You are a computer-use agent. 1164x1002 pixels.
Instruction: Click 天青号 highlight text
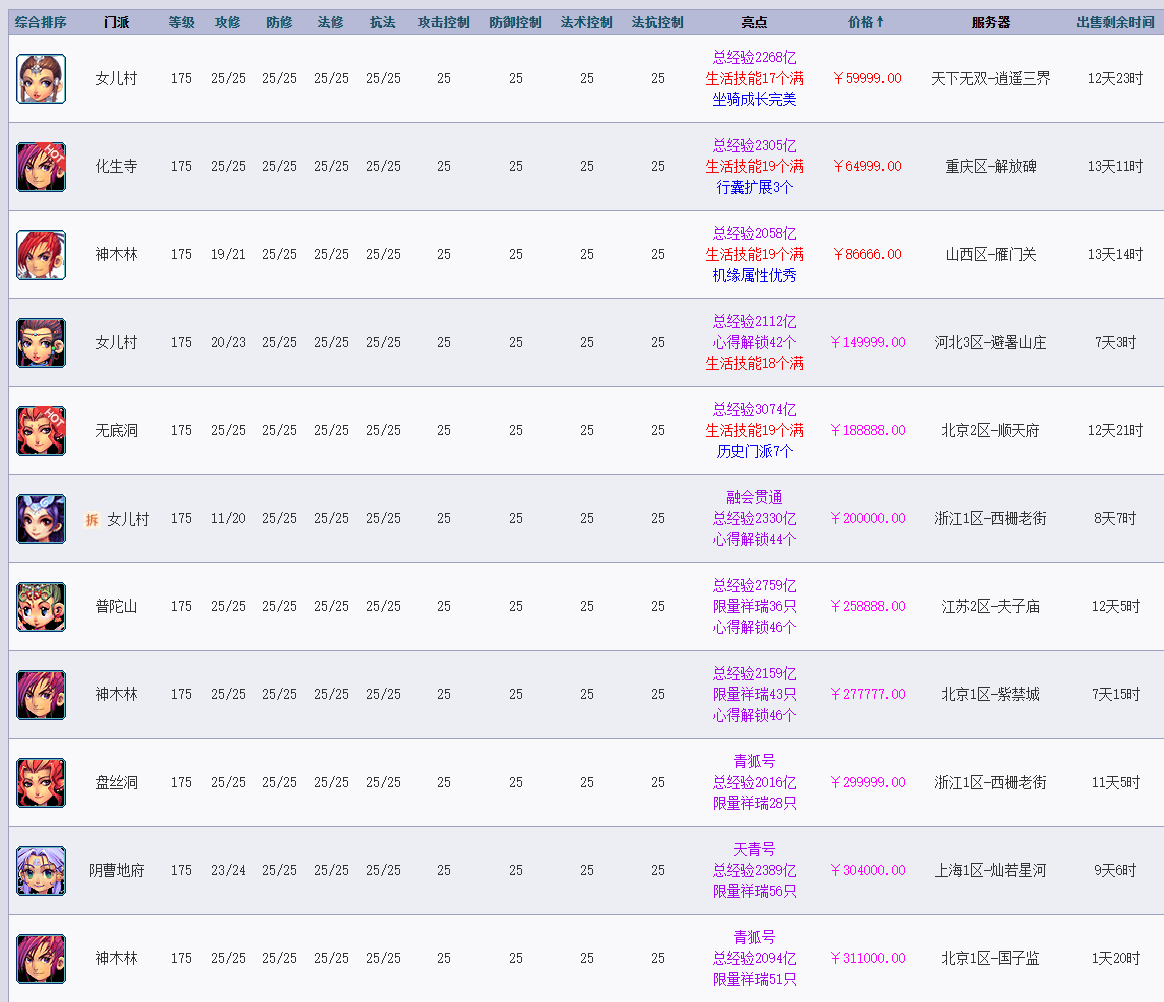click(x=754, y=849)
